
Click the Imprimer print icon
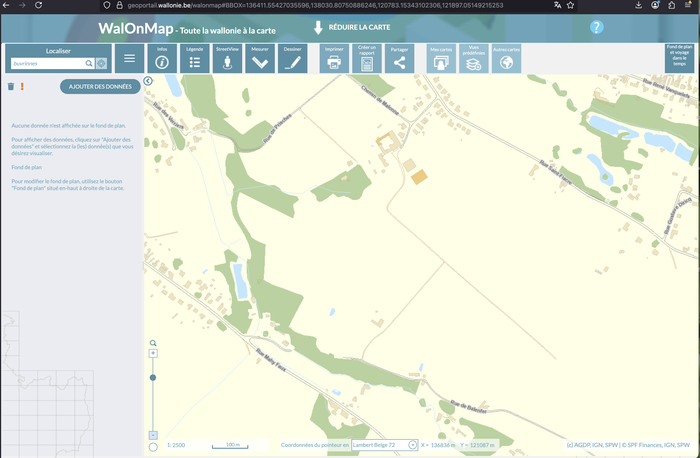(x=334, y=58)
